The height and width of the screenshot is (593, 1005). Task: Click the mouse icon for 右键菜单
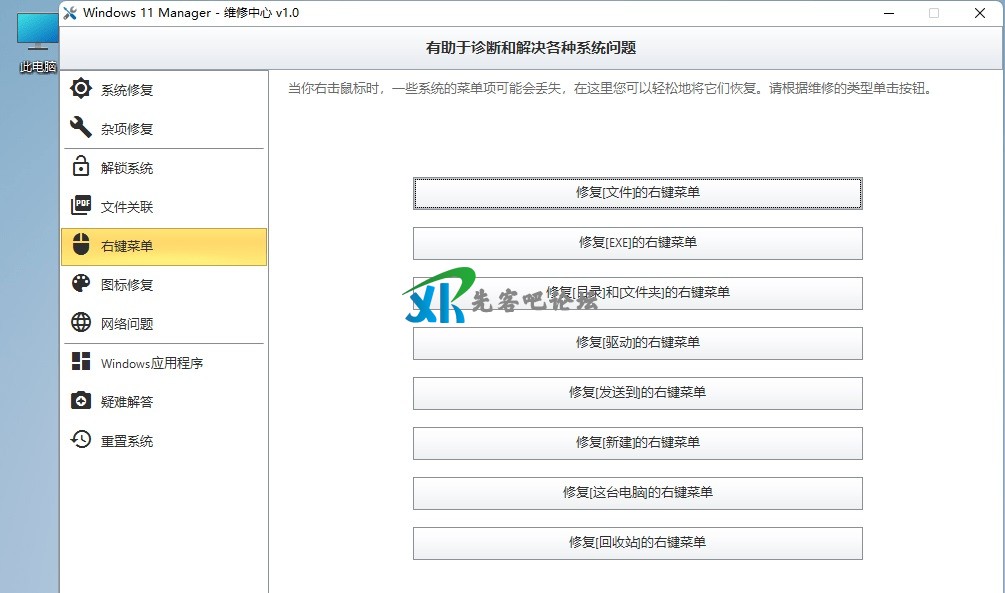coord(81,245)
